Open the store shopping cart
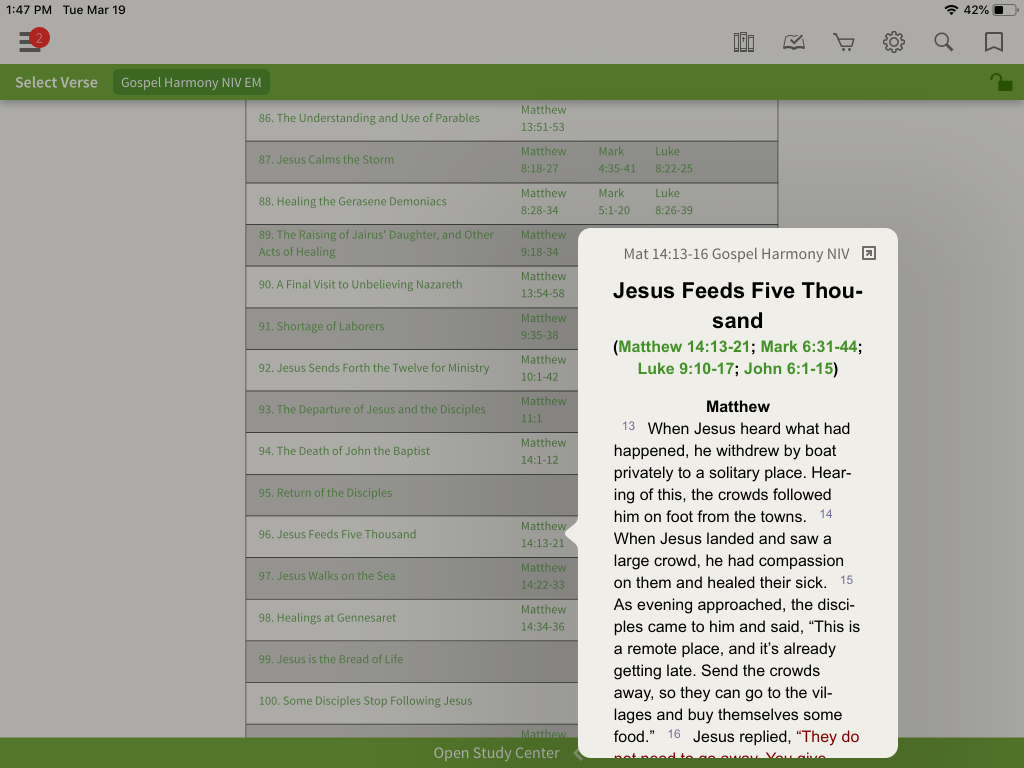Screen dimensions: 1024x768 click(844, 42)
